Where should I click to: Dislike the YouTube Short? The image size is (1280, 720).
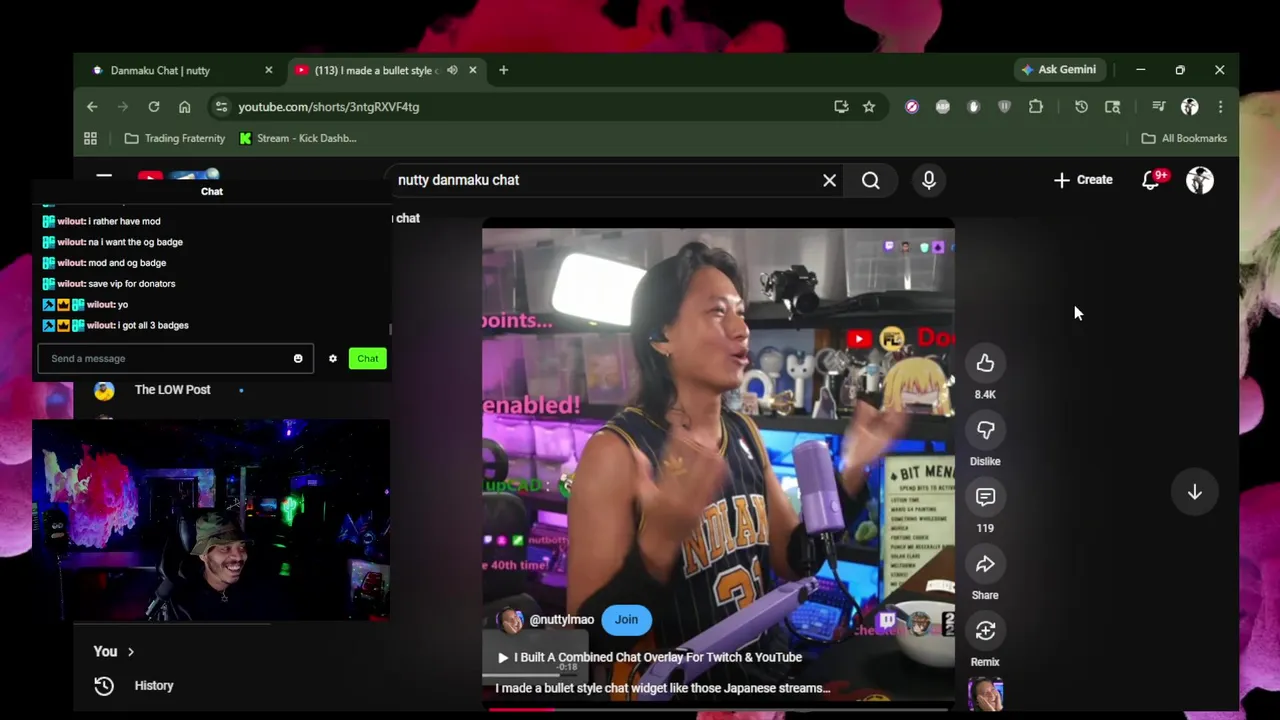pyautogui.click(x=985, y=430)
